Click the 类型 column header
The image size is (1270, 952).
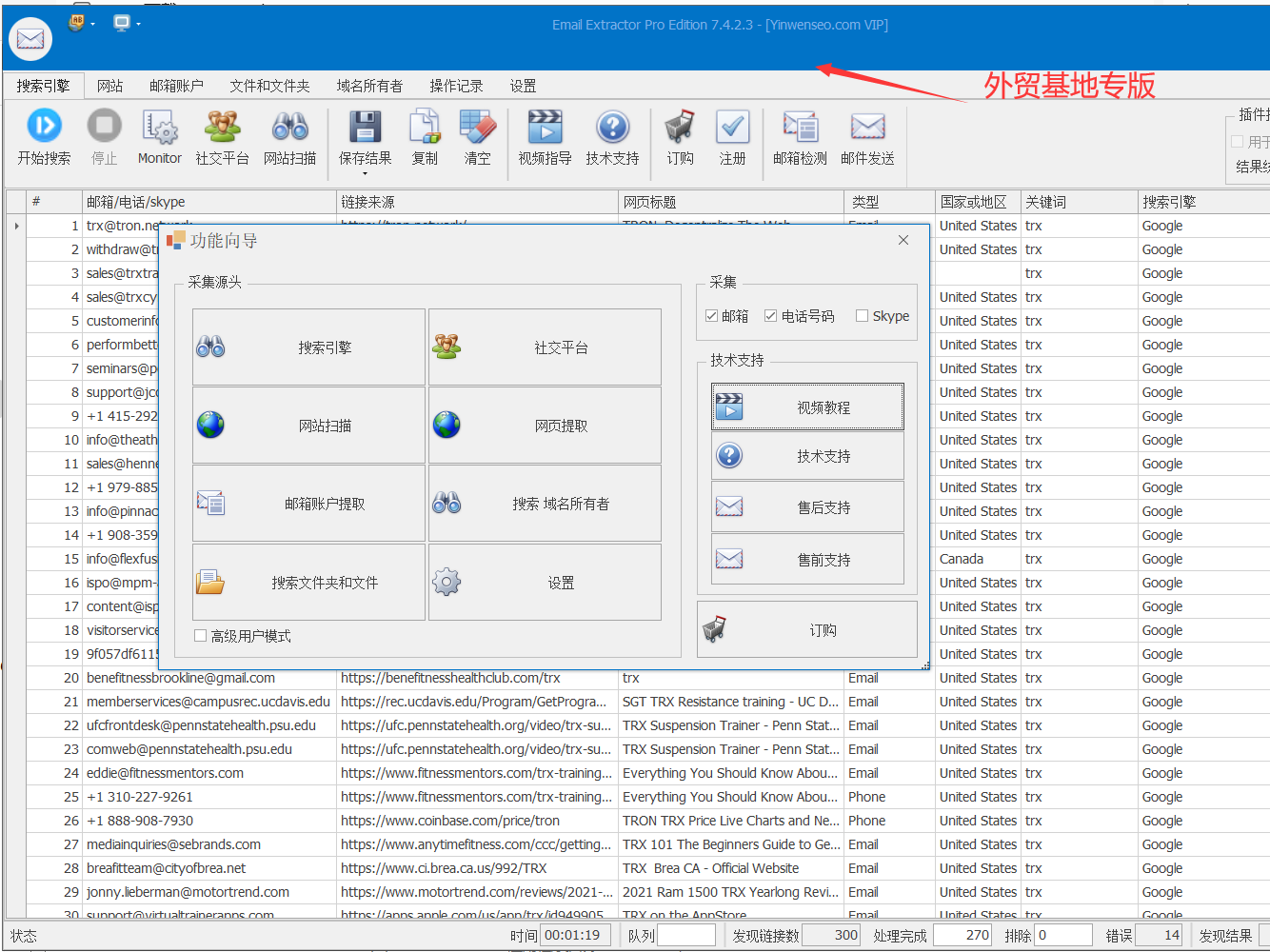[x=890, y=202]
